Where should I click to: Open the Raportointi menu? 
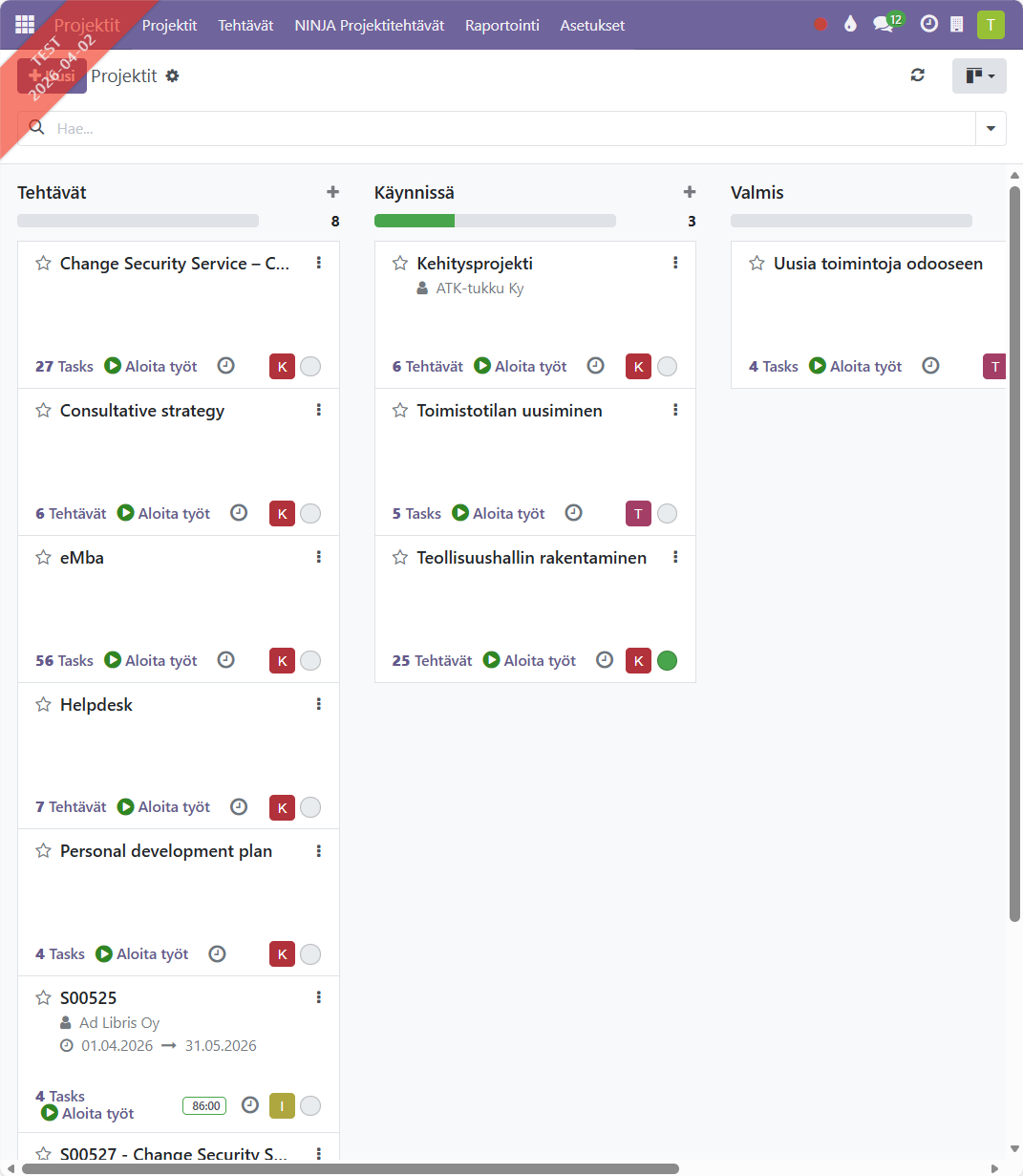(501, 26)
